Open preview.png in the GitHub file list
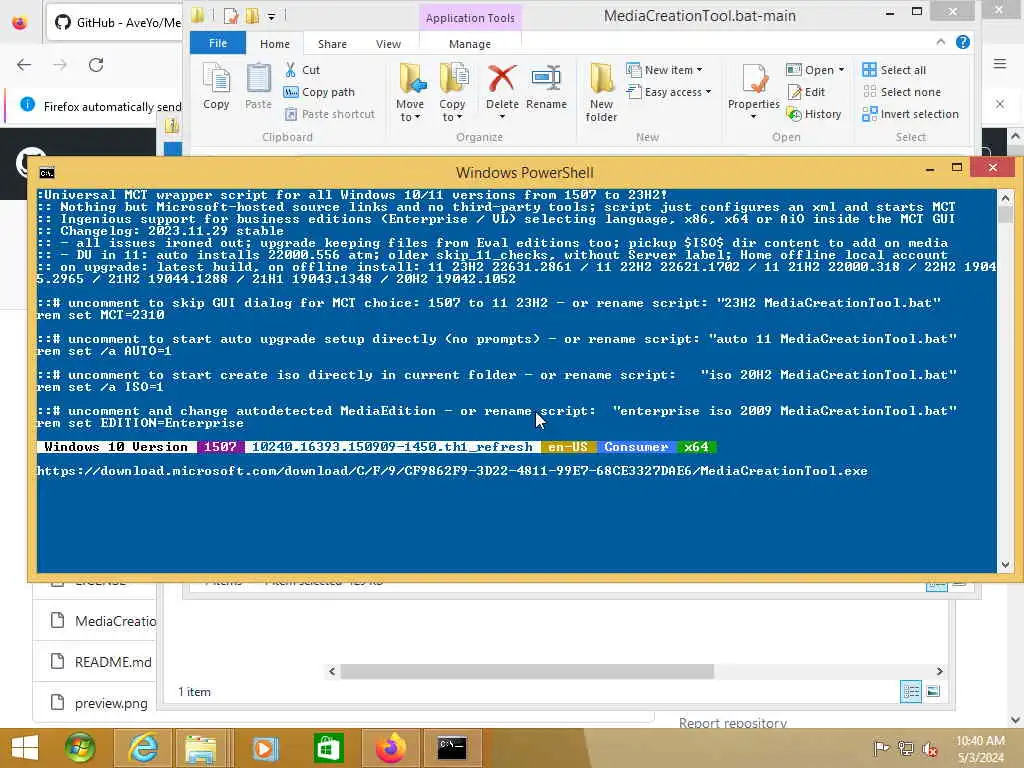The width and height of the screenshot is (1024, 768). click(x=111, y=703)
